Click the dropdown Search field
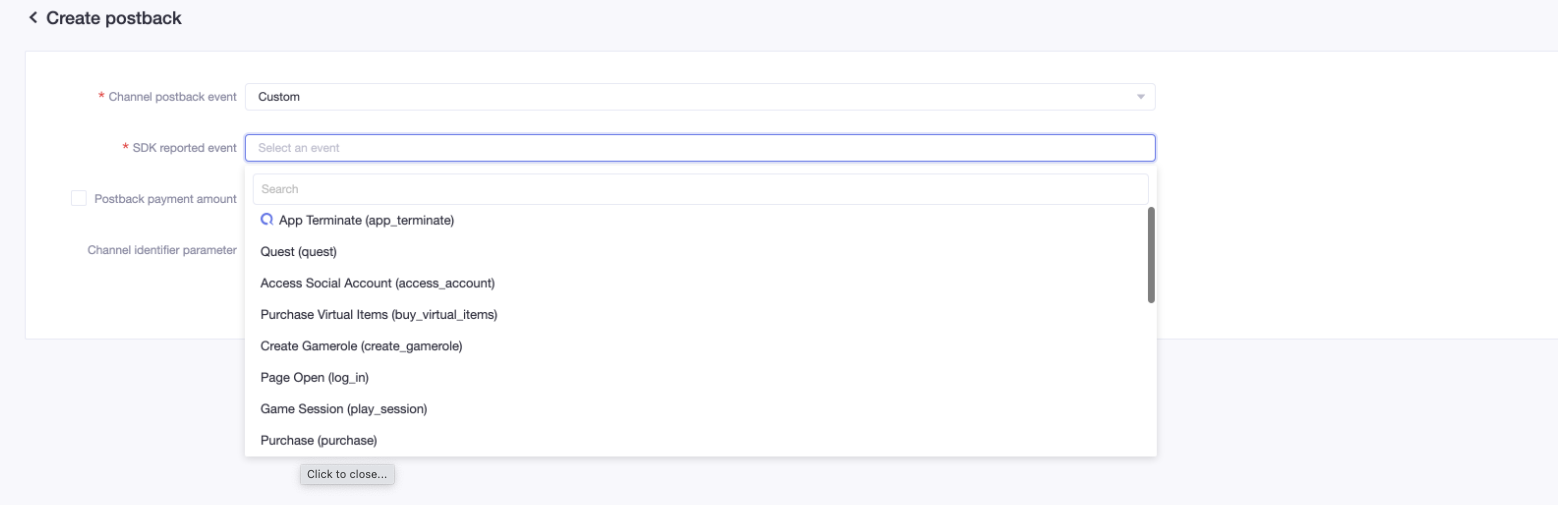 [x=700, y=189]
